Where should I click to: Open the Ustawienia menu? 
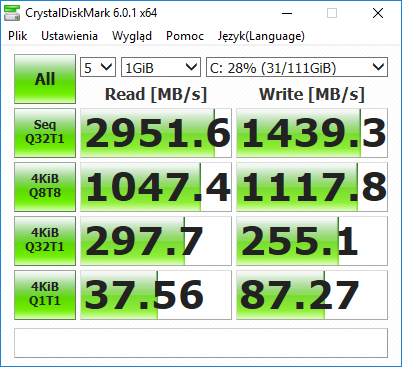pyautogui.click(x=69, y=36)
